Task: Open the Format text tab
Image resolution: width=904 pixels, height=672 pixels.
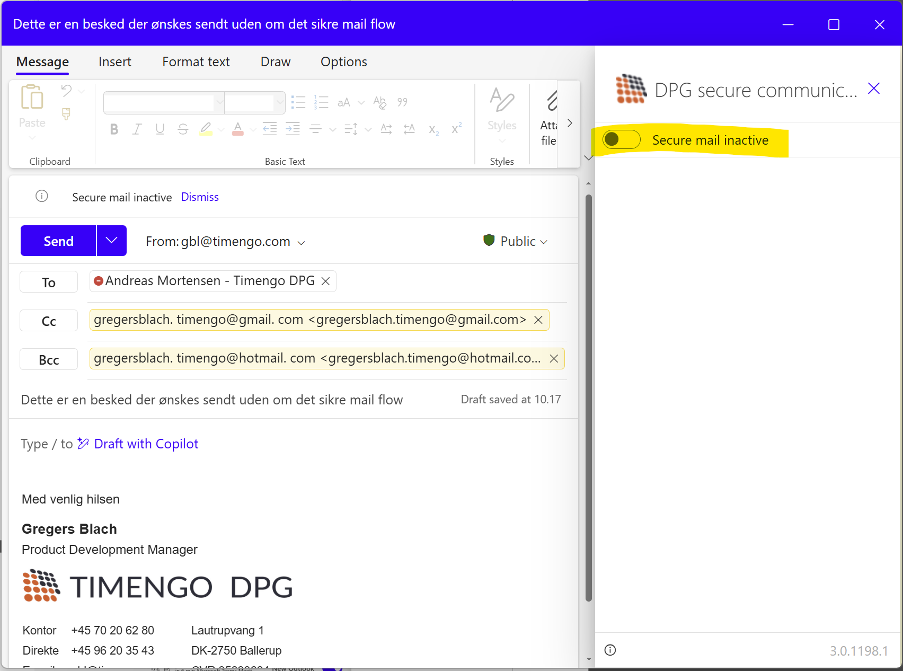Action: (x=195, y=62)
